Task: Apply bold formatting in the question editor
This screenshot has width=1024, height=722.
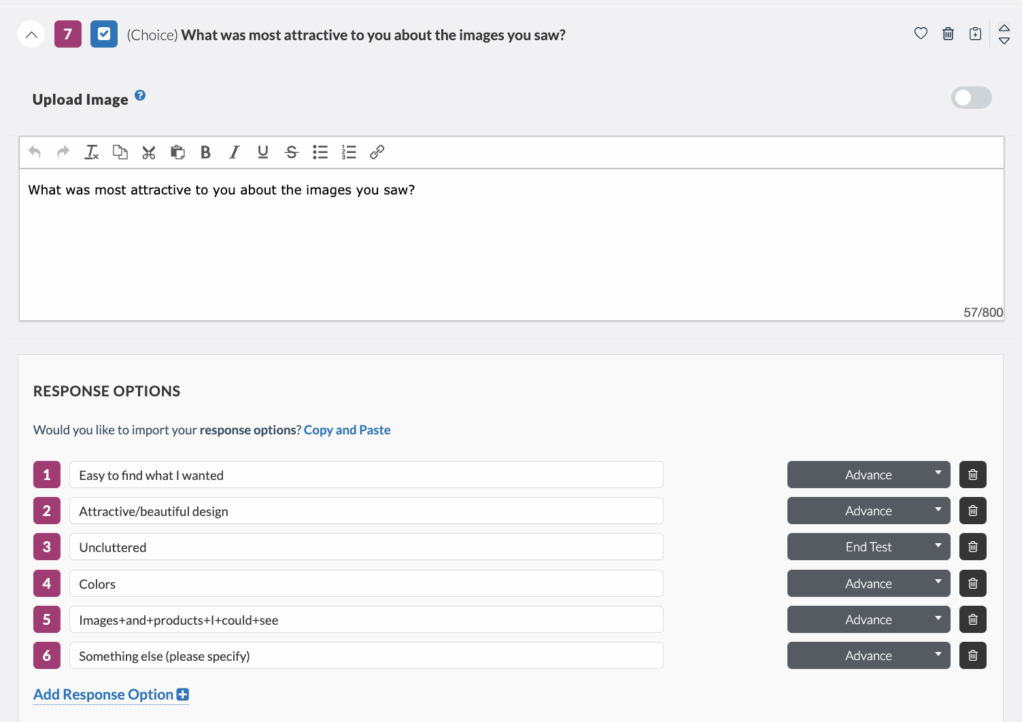Action: 205,152
